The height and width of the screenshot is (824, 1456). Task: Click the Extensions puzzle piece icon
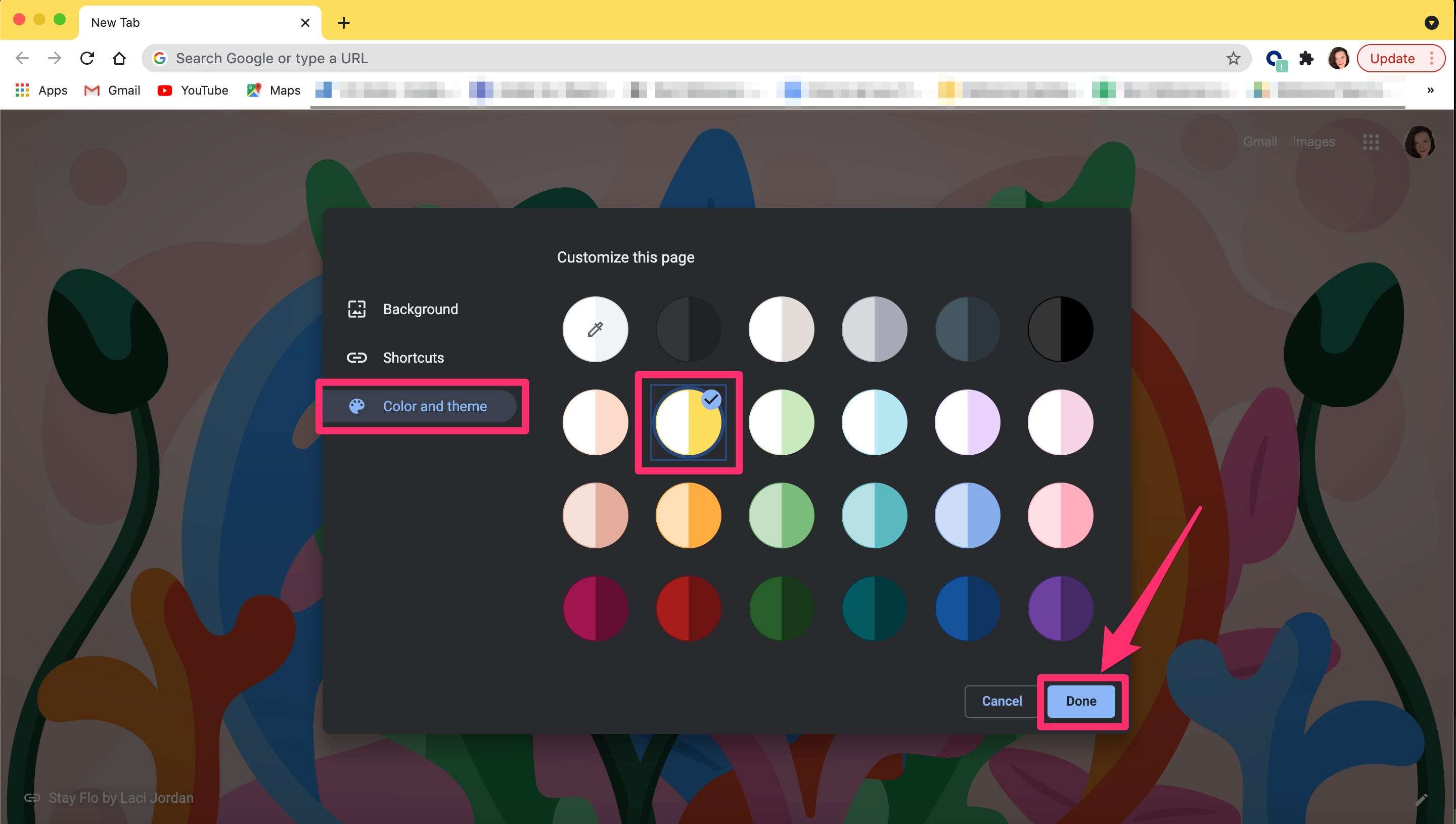[x=1307, y=58]
